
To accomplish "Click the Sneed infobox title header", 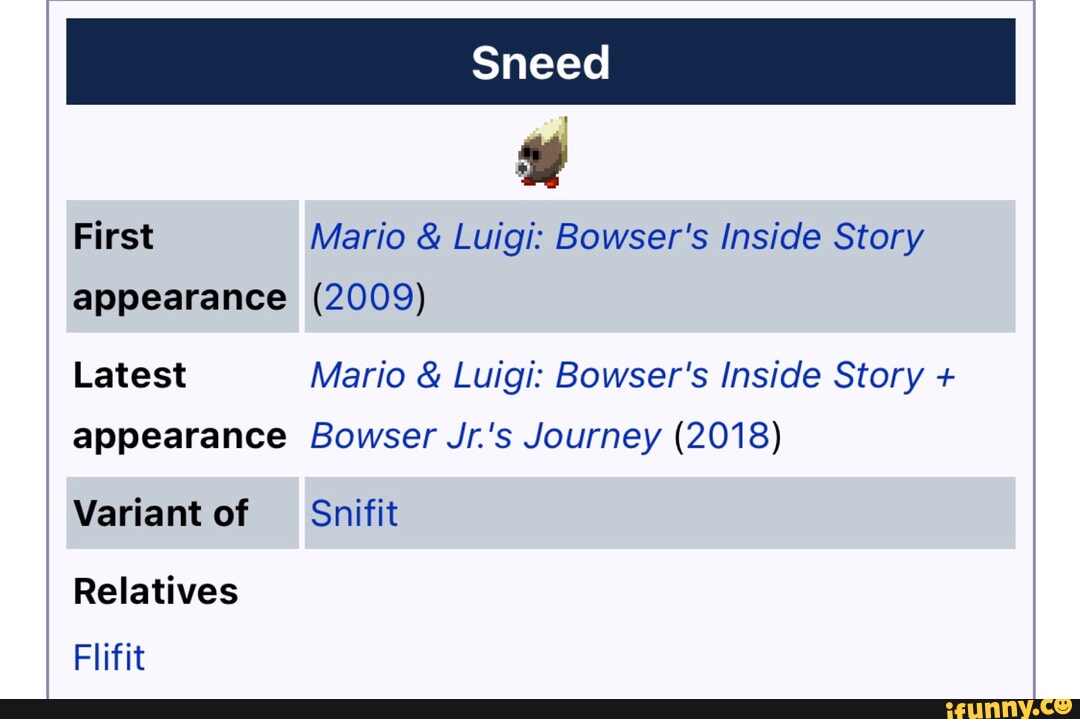I will (x=540, y=62).
